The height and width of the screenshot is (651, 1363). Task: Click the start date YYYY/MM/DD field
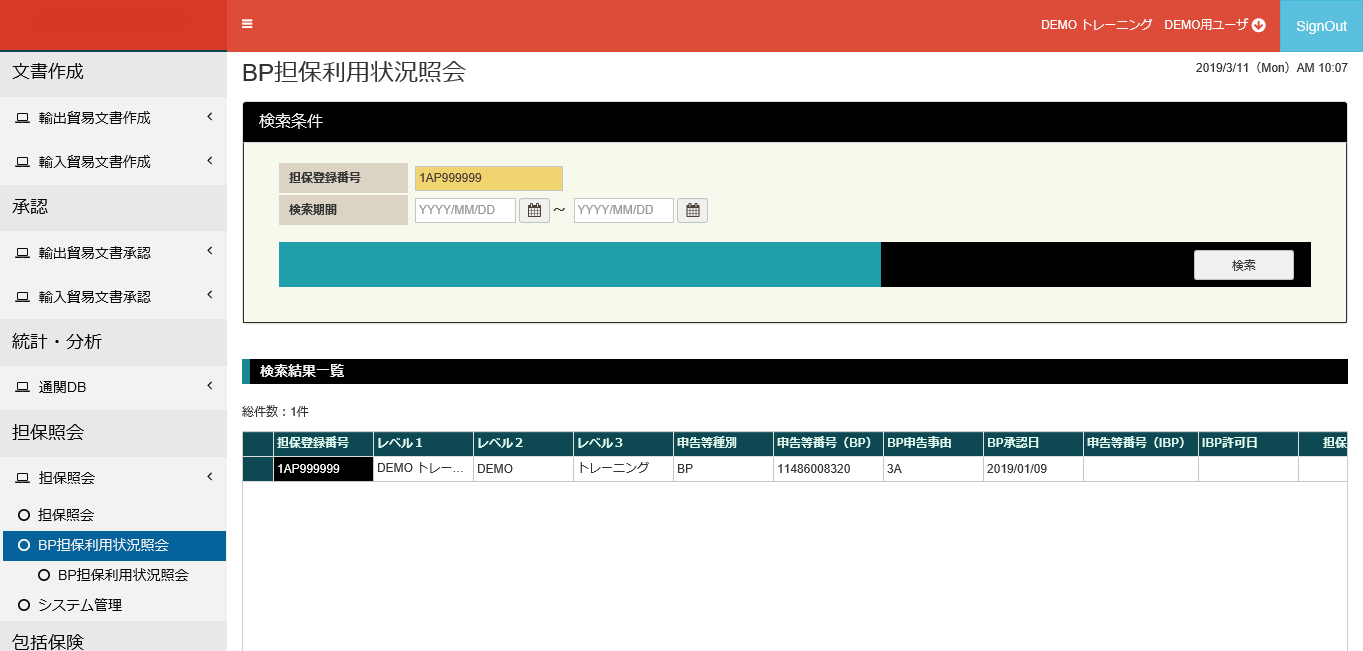tap(465, 210)
